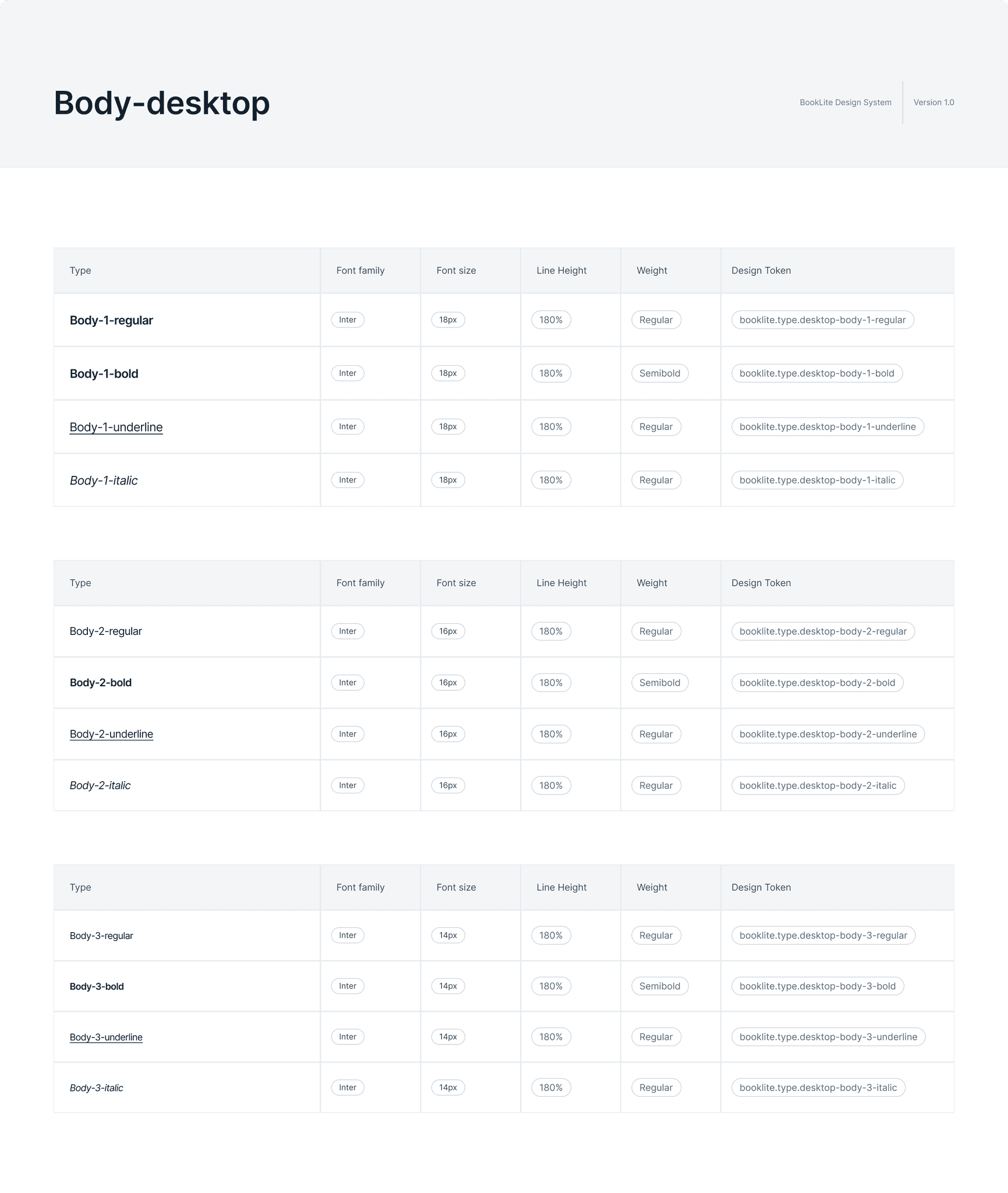This screenshot has height=1193, width=1008.
Task: Click the Regular weight chip in Body-1-regular row
Action: [656, 320]
